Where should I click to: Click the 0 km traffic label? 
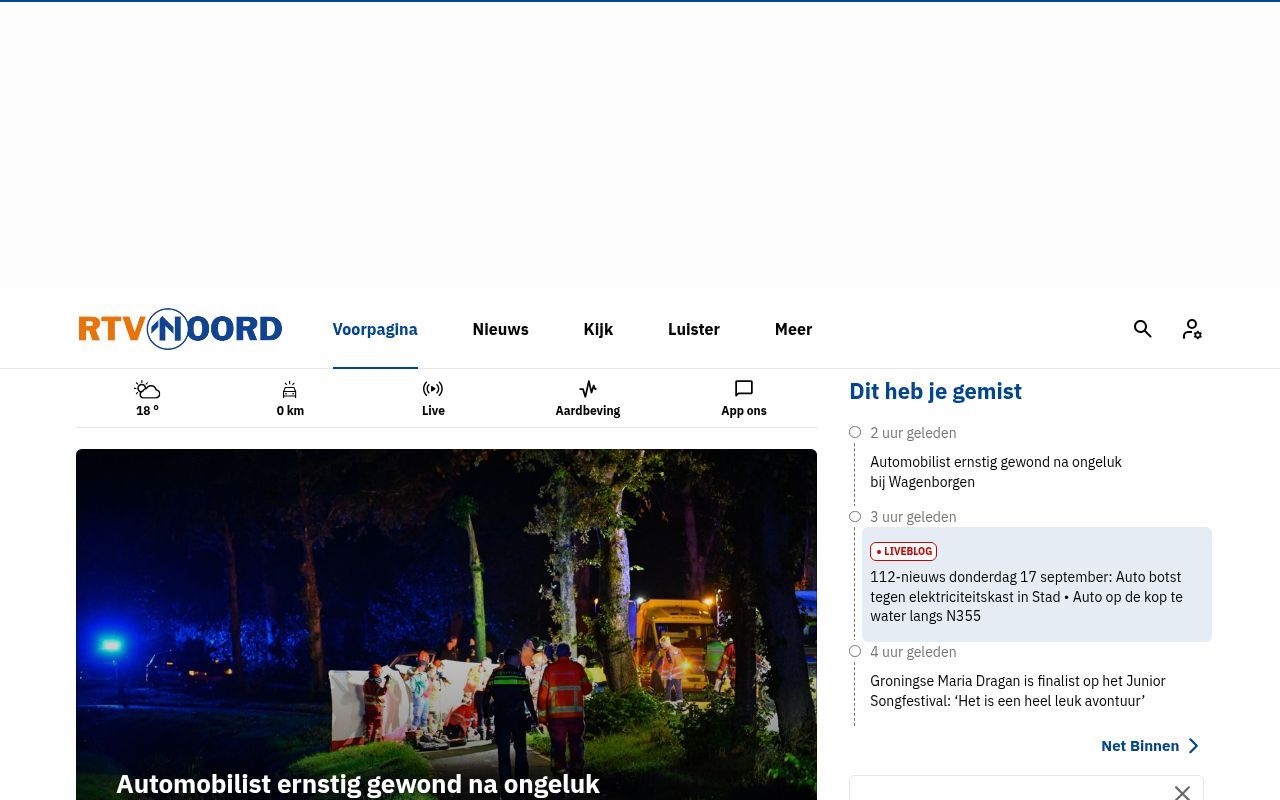(x=290, y=411)
